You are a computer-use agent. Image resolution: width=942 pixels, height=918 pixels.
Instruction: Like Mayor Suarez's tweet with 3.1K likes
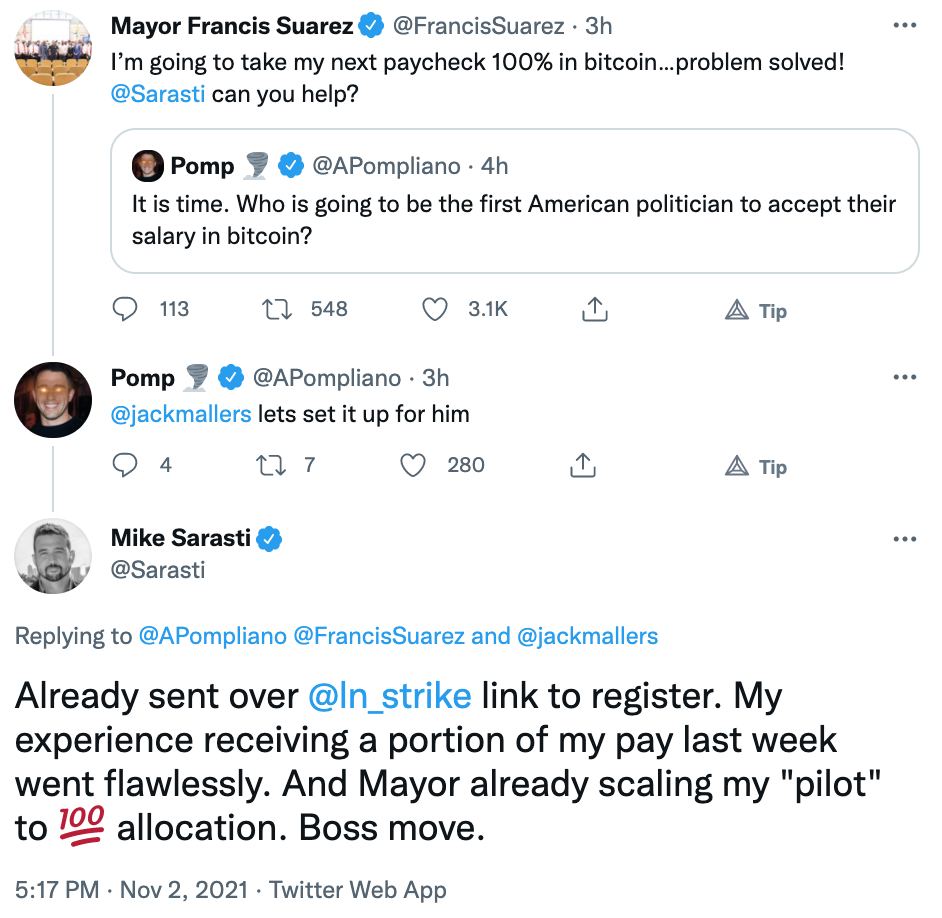click(434, 309)
